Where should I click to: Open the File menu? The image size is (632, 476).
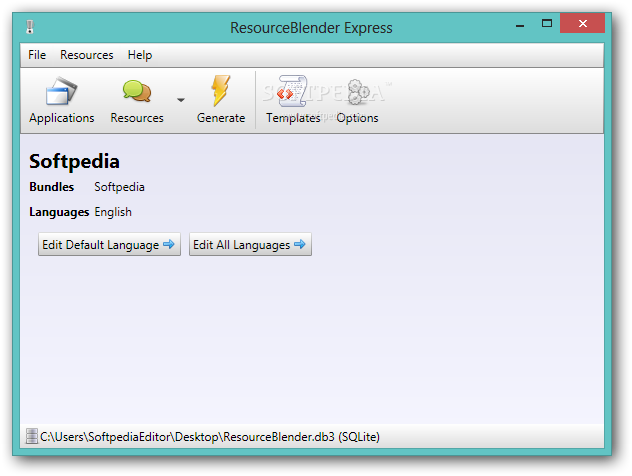37,55
